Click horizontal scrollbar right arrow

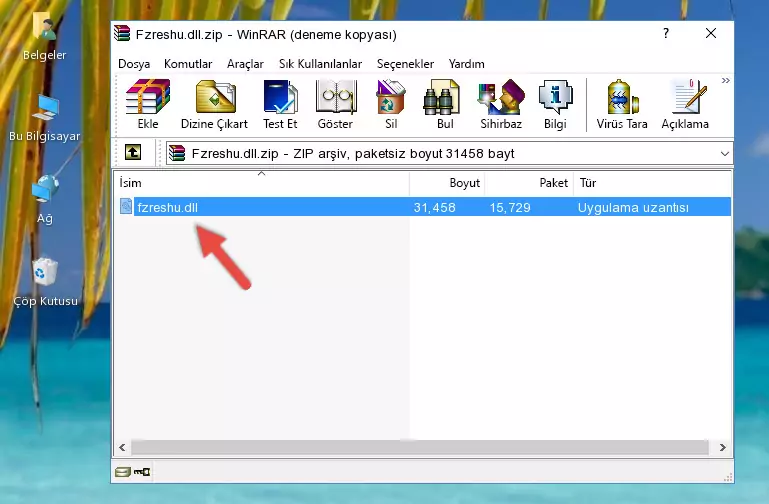click(x=722, y=447)
